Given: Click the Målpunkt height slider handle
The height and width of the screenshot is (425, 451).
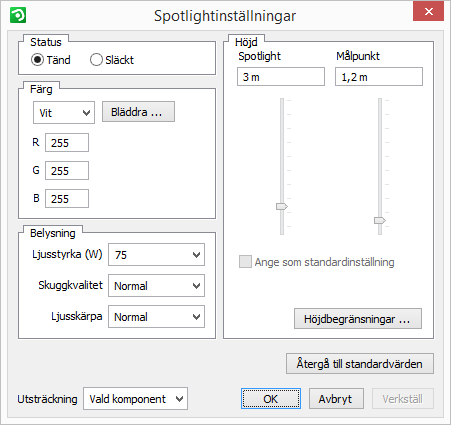Looking at the screenshot, I should [380, 220].
